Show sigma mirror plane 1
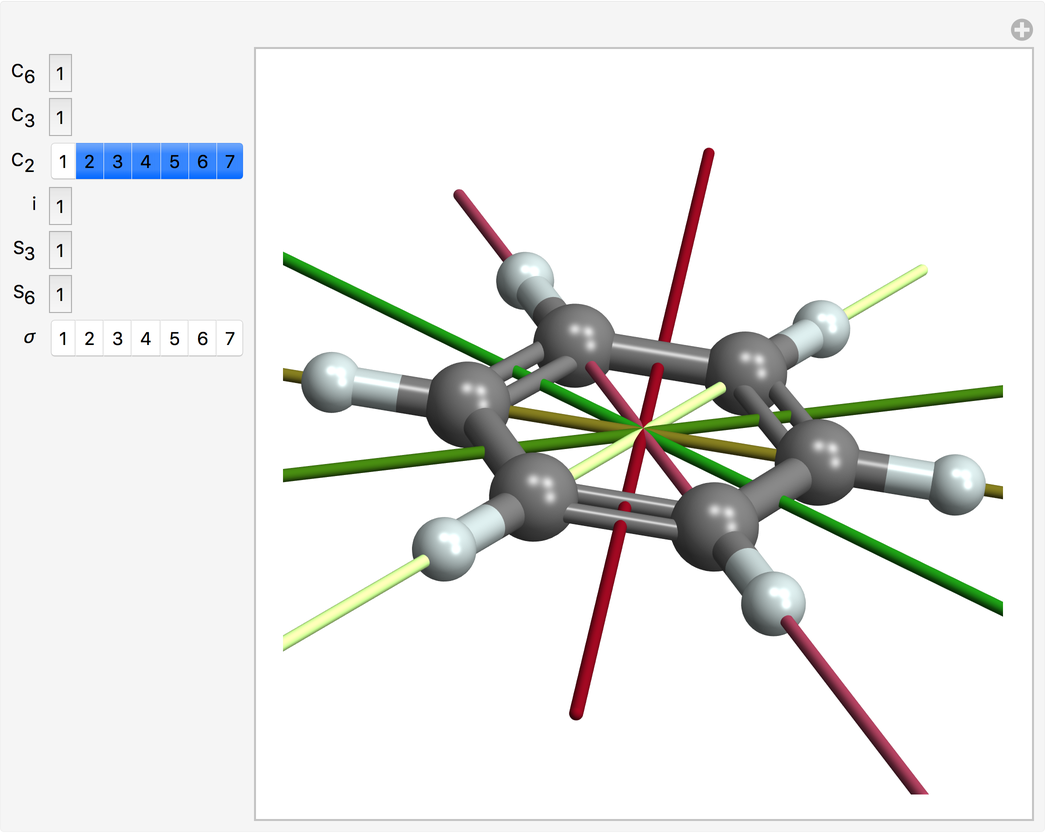Image resolution: width=1046 pixels, height=834 pixels. point(63,339)
